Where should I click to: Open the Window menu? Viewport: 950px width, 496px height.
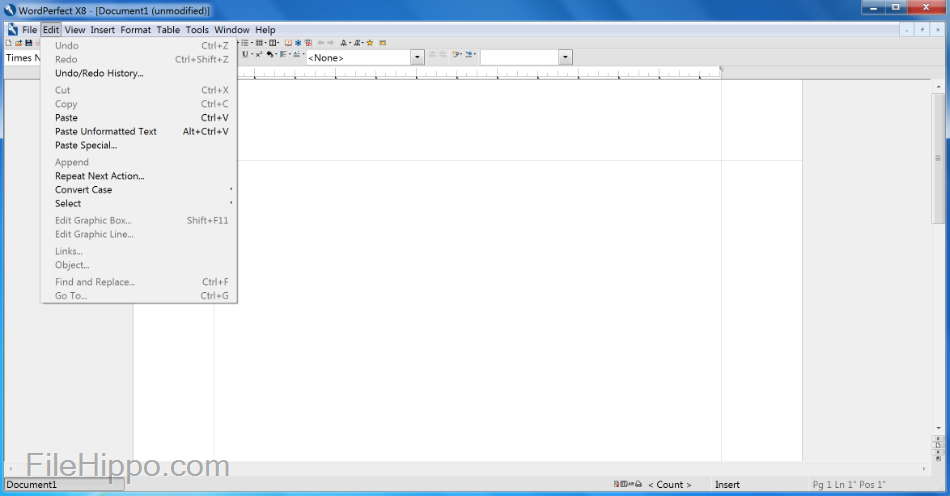231,29
